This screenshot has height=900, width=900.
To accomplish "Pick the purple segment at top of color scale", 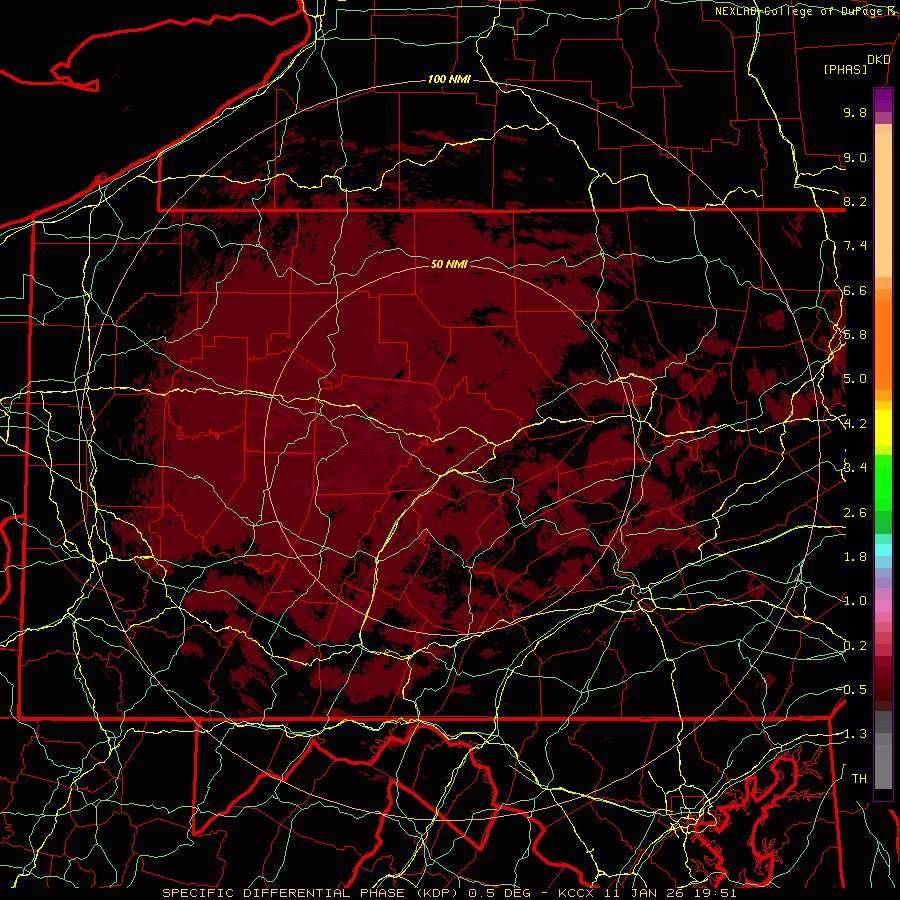I will (x=883, y=100).
